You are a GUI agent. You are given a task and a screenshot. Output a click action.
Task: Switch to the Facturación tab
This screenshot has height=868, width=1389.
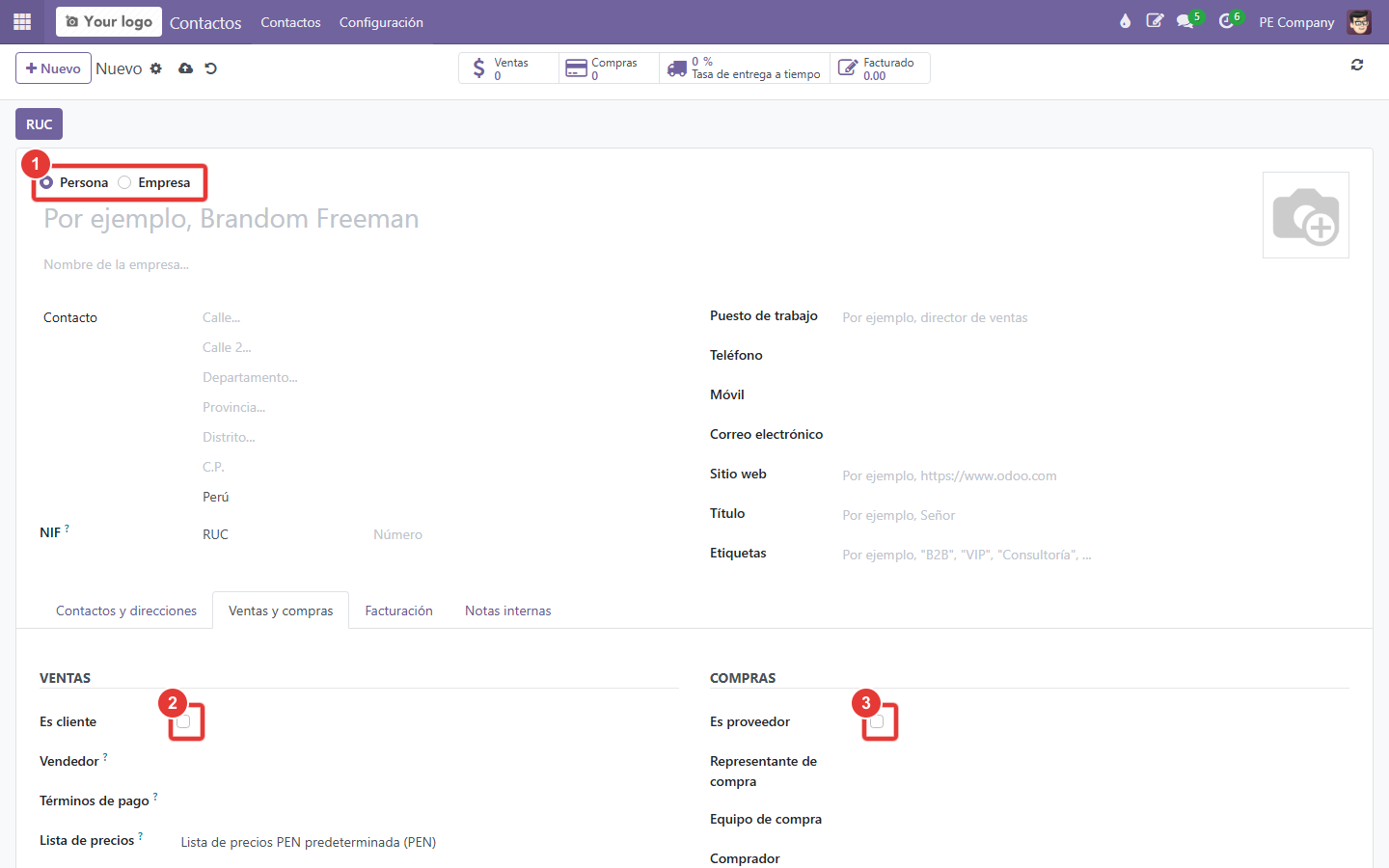click(x=399, y=610)
